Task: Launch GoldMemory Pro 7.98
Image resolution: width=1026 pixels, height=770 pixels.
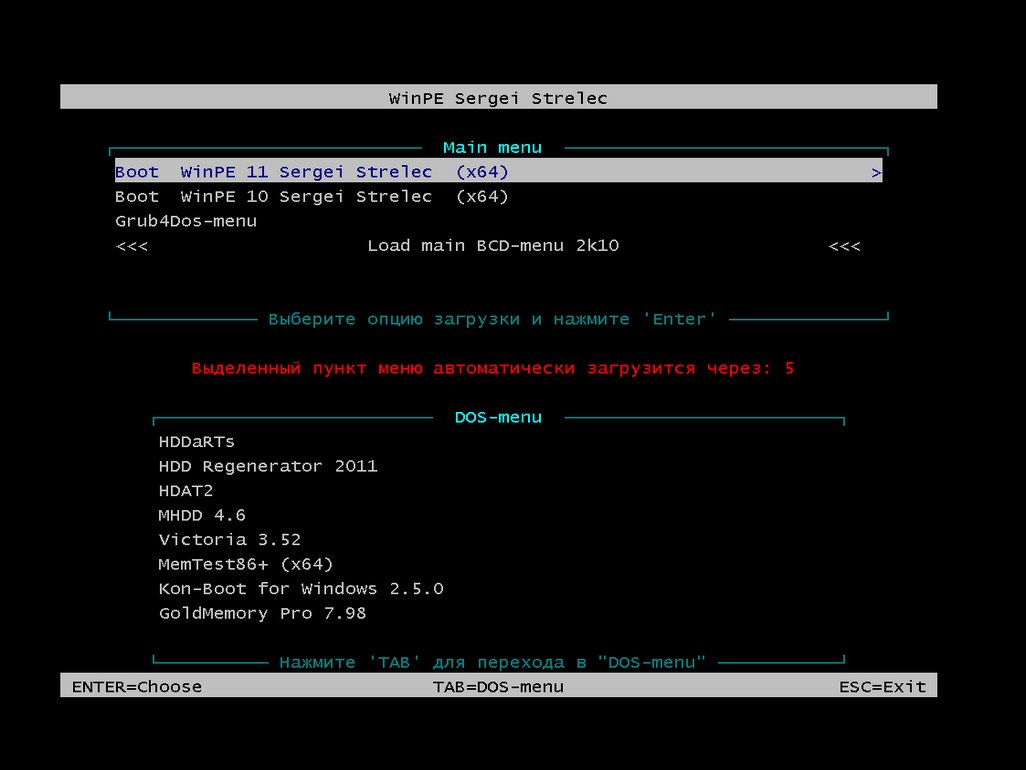Action: pyautogui.click(x=262, y=613)
